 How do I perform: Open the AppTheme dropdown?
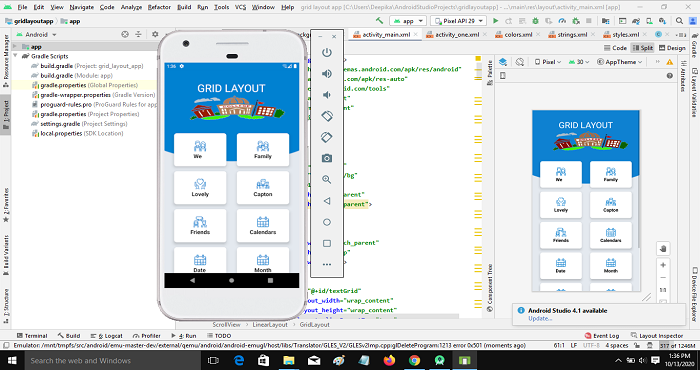coord(620,62)
